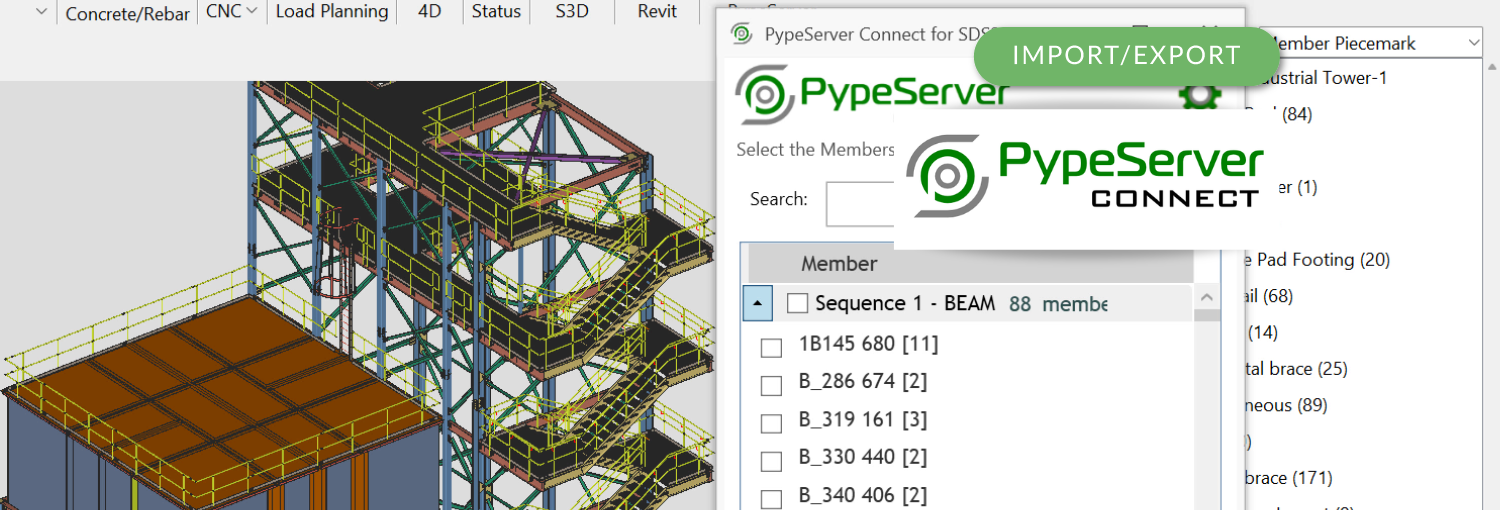The image size is (1500, 510).
Task: Open the Member Piecemark dropdown
Action: point(1474,43)
